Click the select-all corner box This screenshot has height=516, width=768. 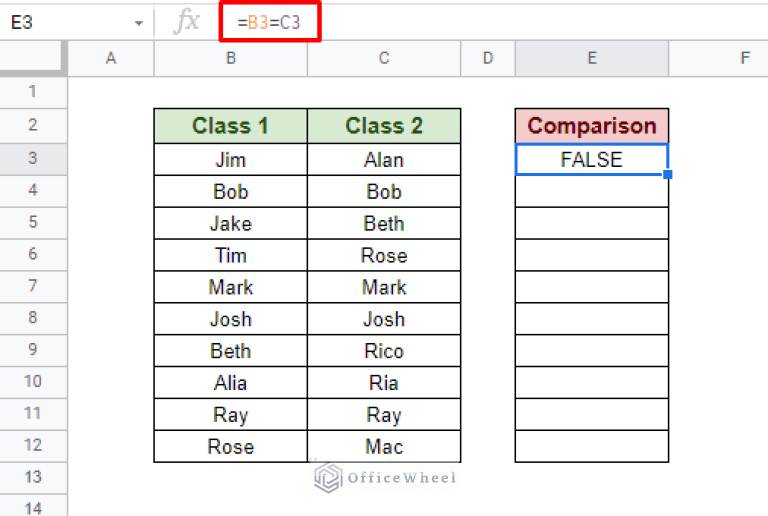[x=33, y=59]
